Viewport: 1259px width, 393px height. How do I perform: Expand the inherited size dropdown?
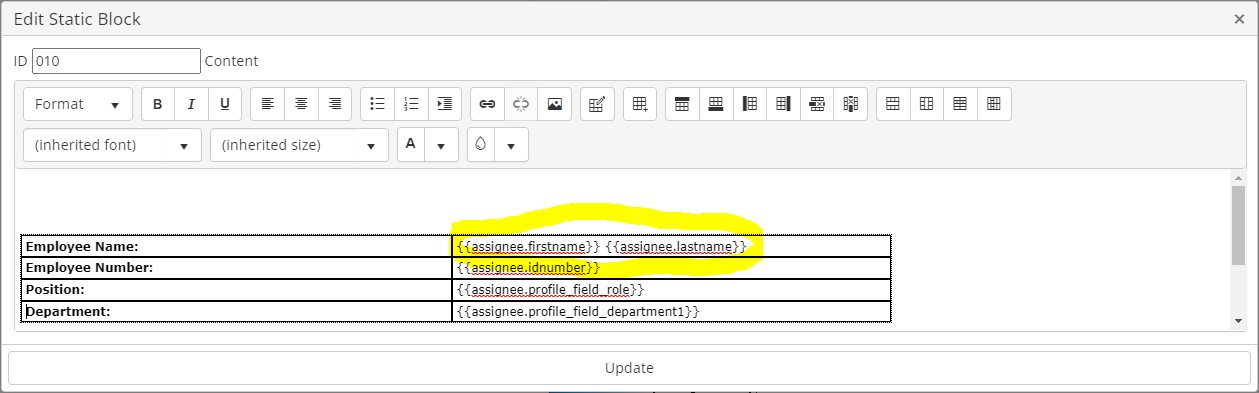click(x=299, y=145)
